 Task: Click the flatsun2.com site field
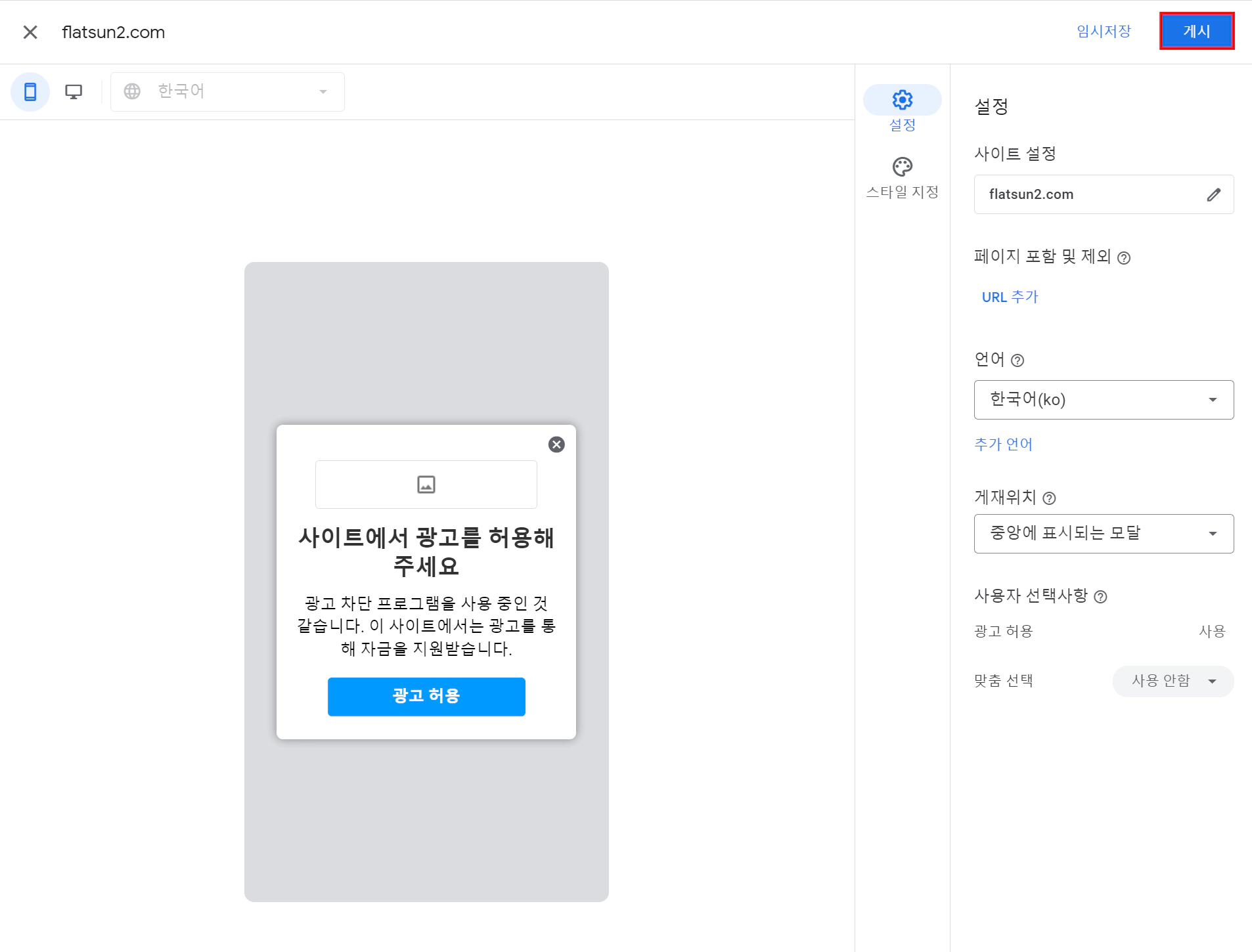click(x=1104, y=194)
